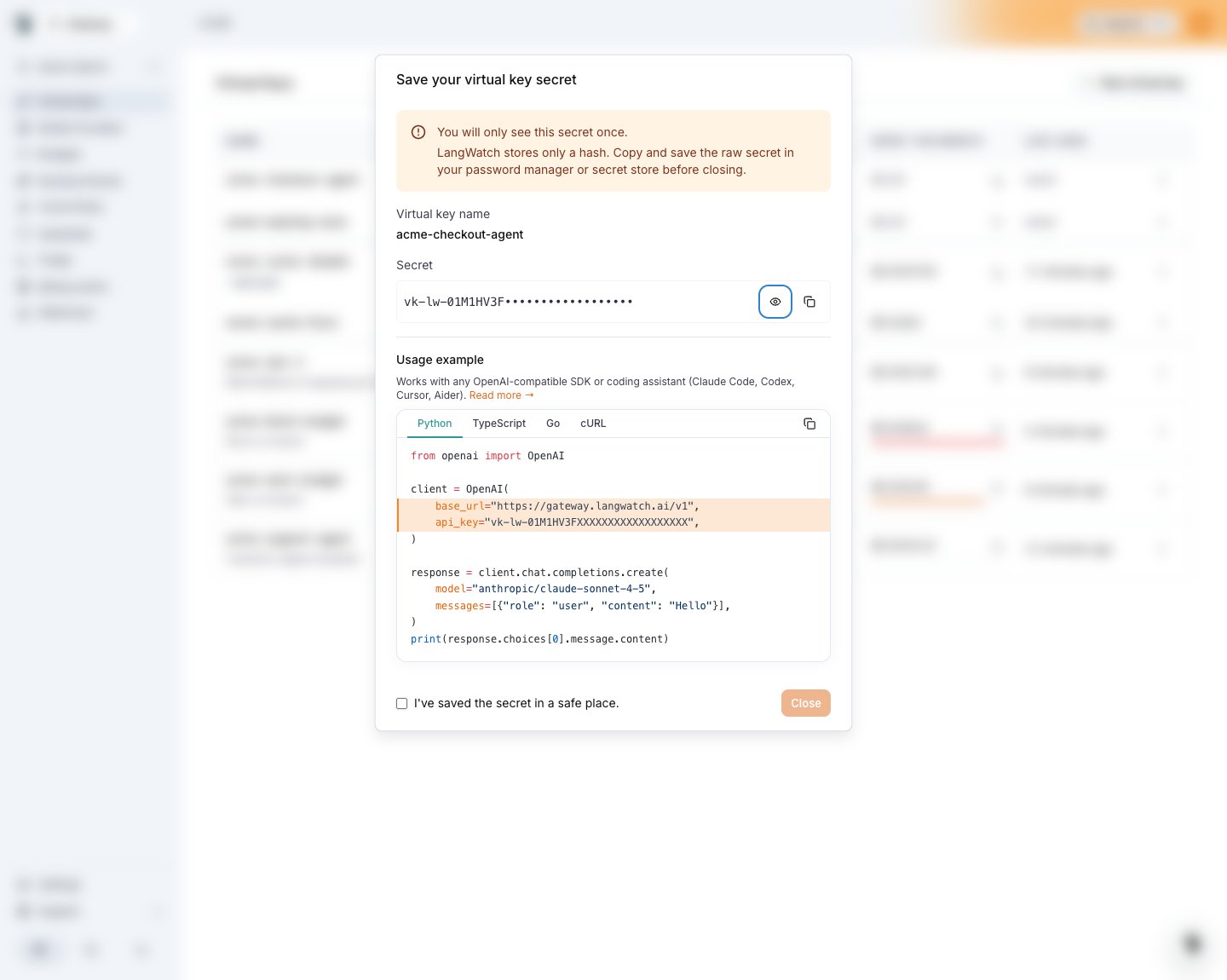This screenshot has width=1227, height=980.
Task: Check the saved secret confirmation checkbox
Action: tap(402, 704)
